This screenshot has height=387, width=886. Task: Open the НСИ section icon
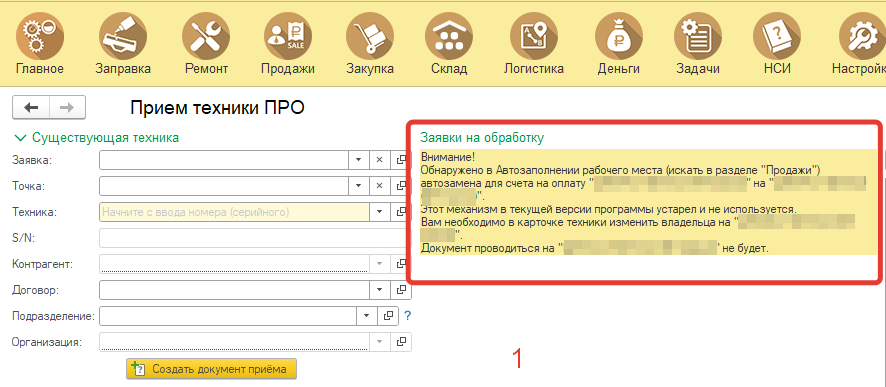(x=778, y=36)
